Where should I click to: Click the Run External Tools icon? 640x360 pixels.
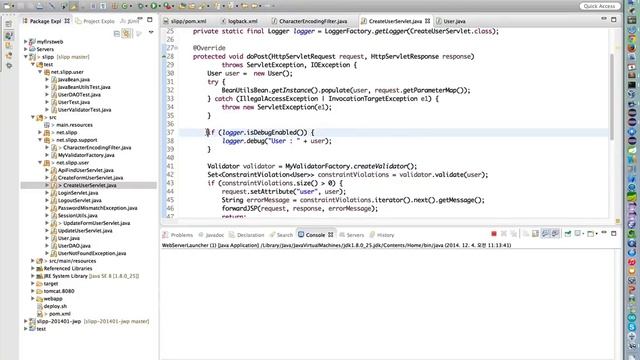coord(167,6)
